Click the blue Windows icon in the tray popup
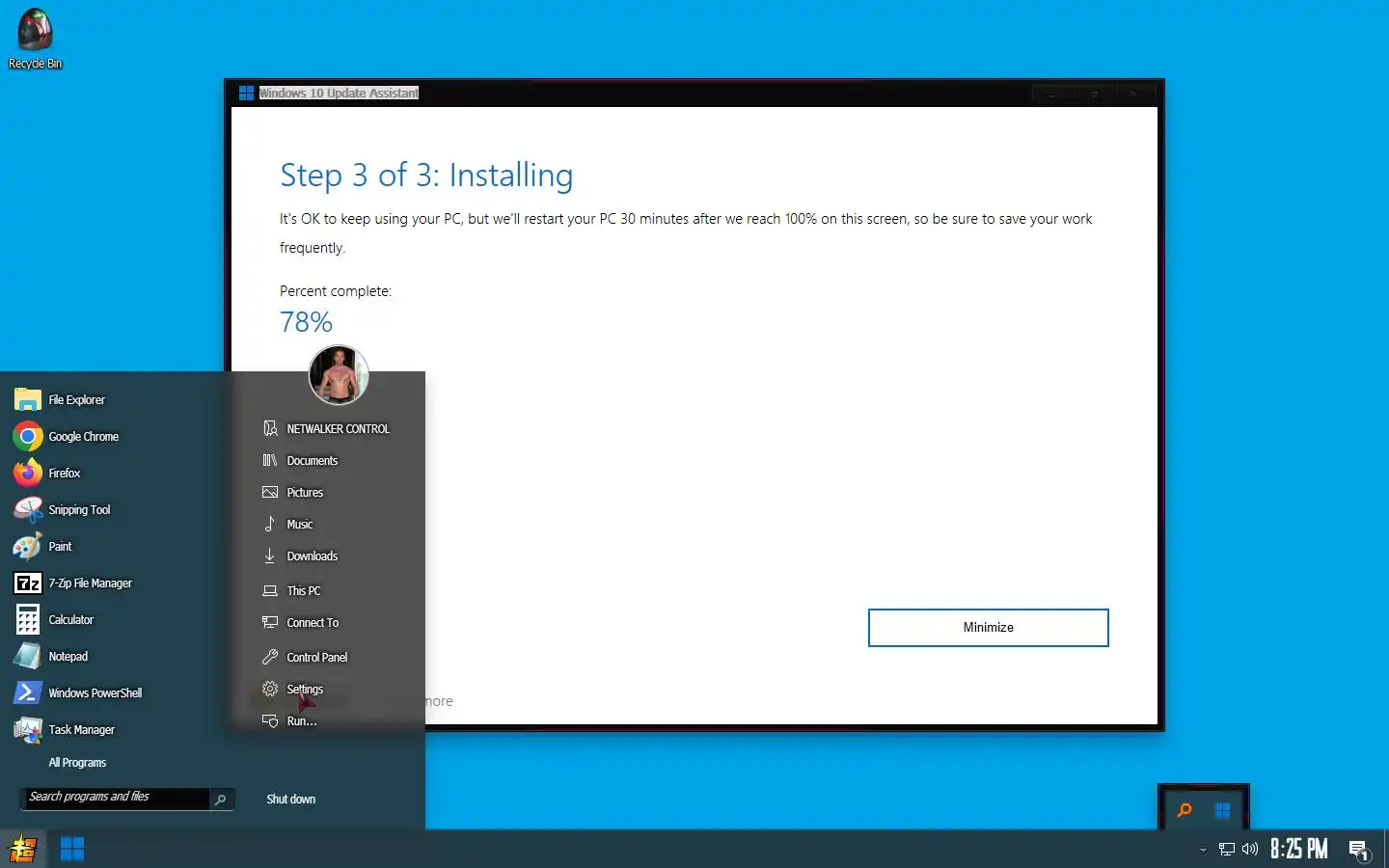The image size is (1389, 868). point(1222,810)
